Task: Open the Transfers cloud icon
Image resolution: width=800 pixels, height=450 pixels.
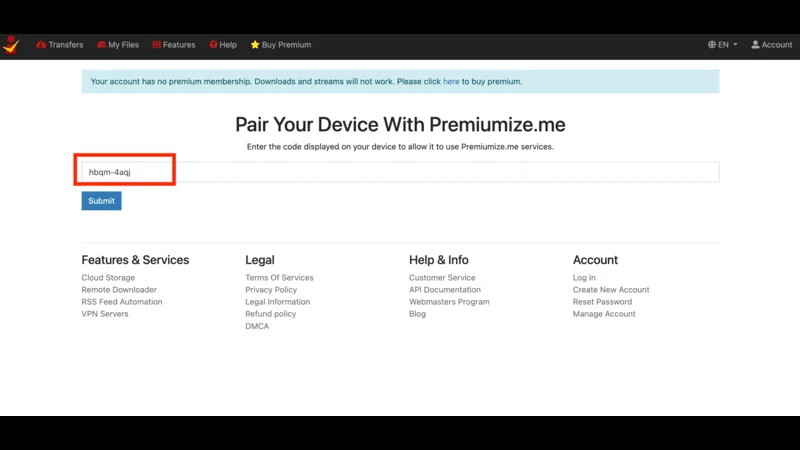Action: [x=41, y=45]
